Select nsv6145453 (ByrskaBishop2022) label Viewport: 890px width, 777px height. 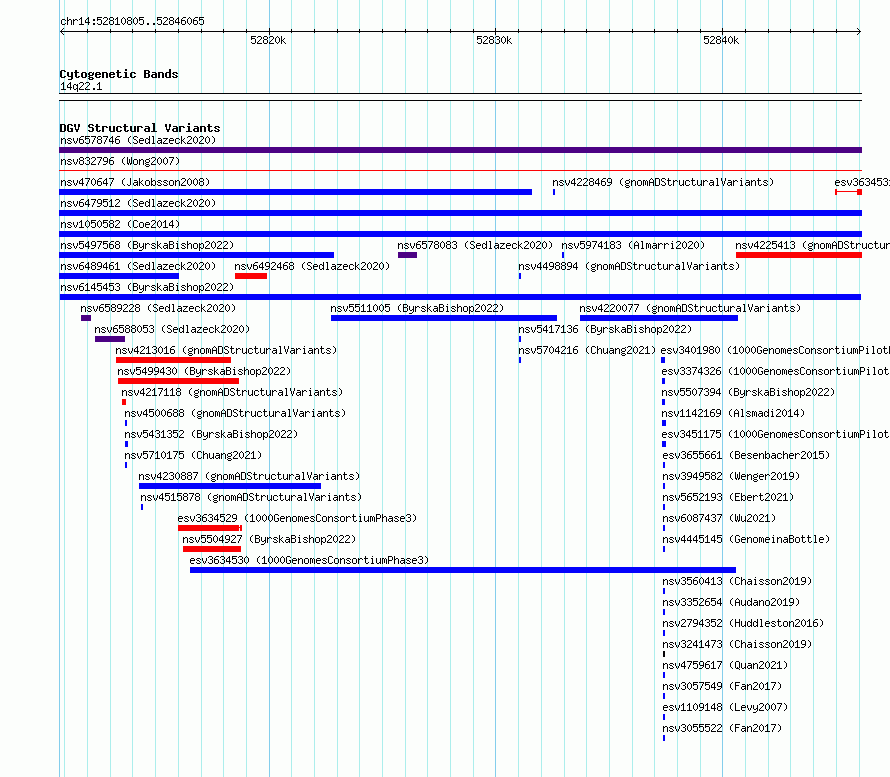click(147, 287)
